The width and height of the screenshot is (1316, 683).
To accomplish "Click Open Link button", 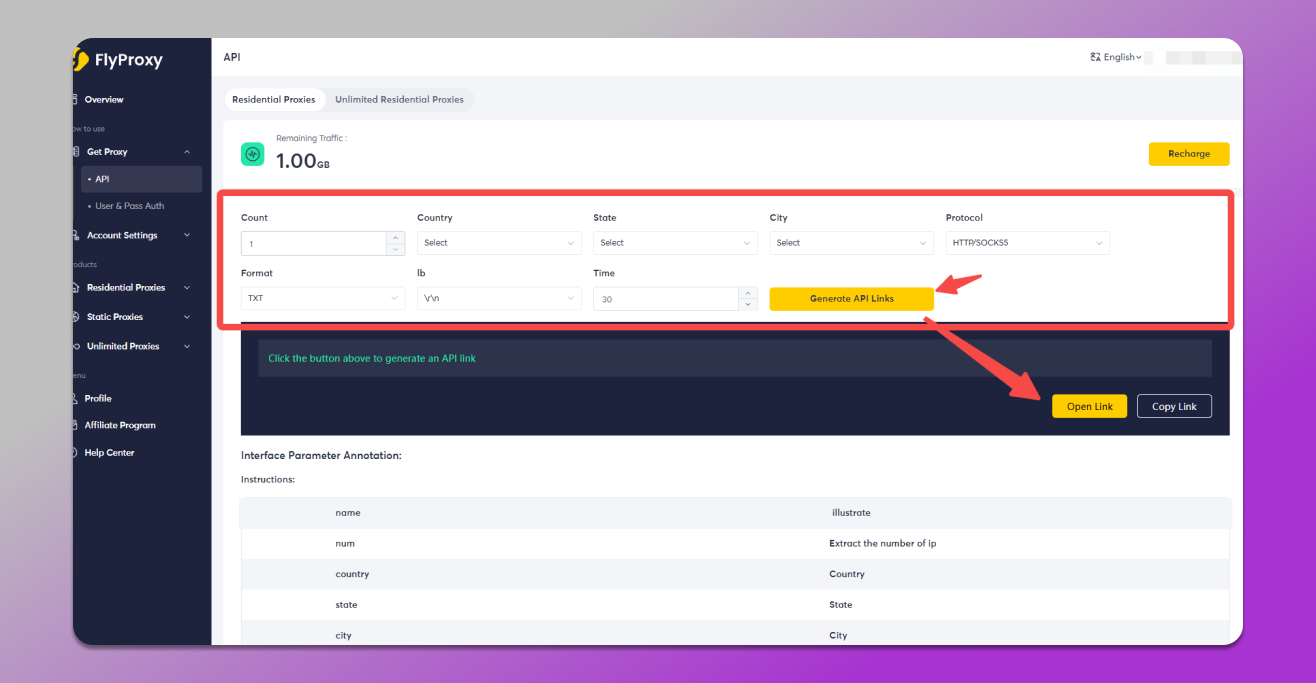I will (x=1090, y=406).
